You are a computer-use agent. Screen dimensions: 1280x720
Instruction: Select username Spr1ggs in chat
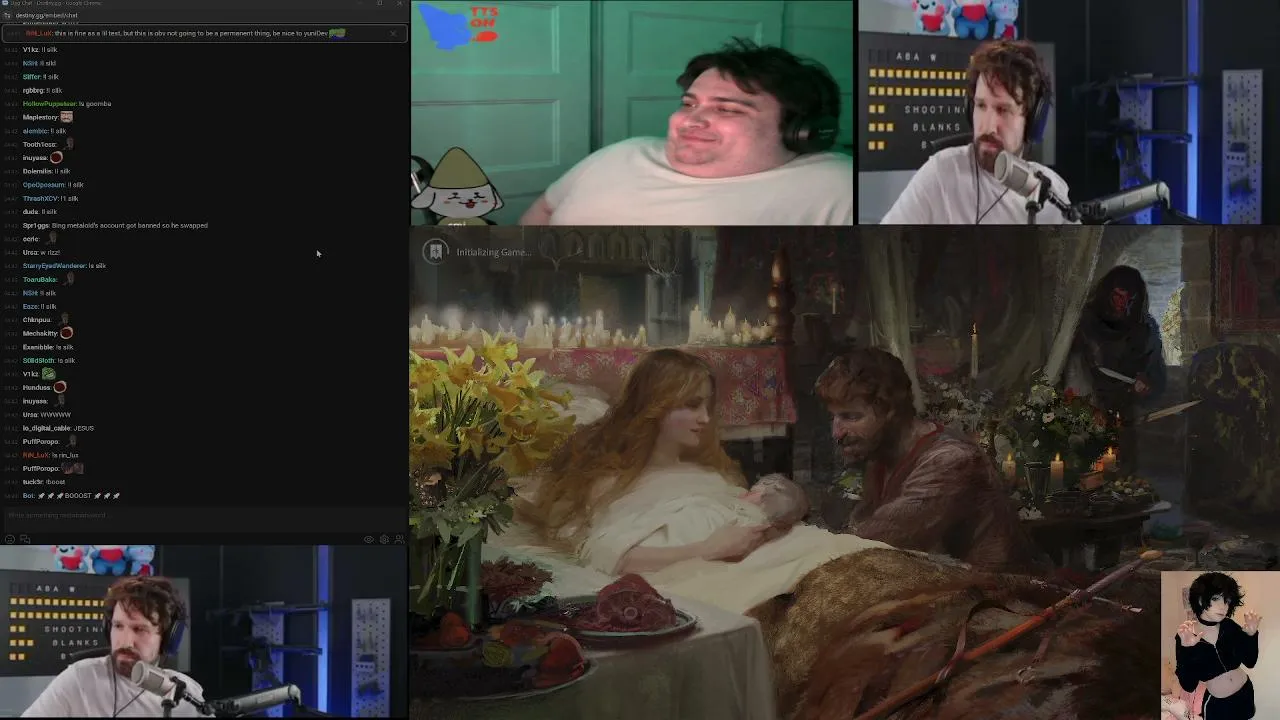click(x=36, y=225)
